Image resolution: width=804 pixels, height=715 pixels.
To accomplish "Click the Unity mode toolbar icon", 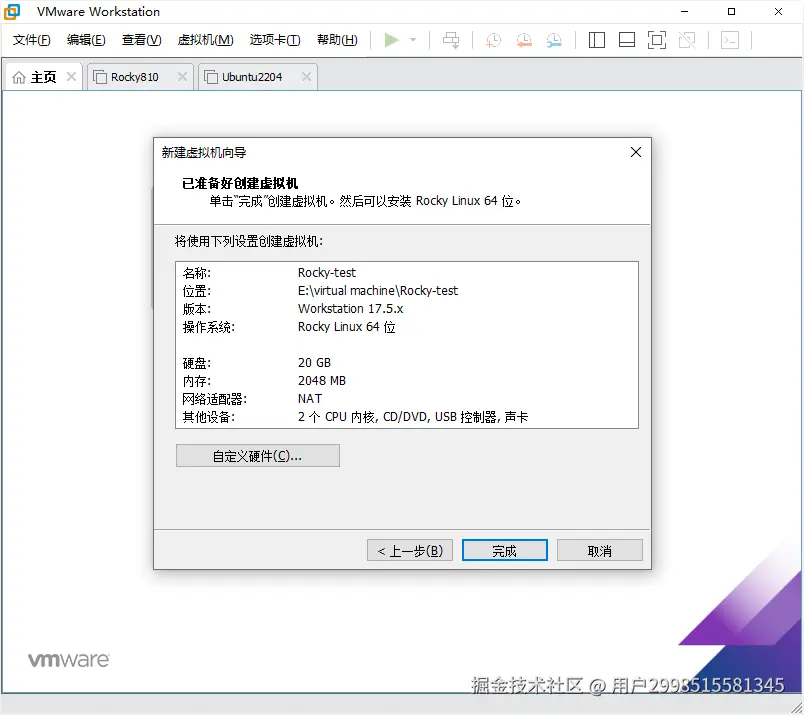I will tap(687, 40).
